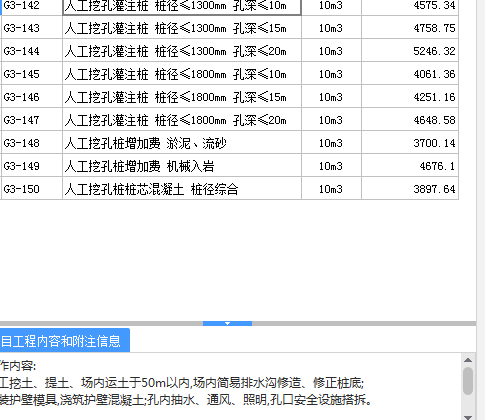Image resolution: width=485 pixels, height=420 pixels.
Task: Click item 人工挖孔桩桩芯混凝土 桩径综合
Action: point(182,189)
